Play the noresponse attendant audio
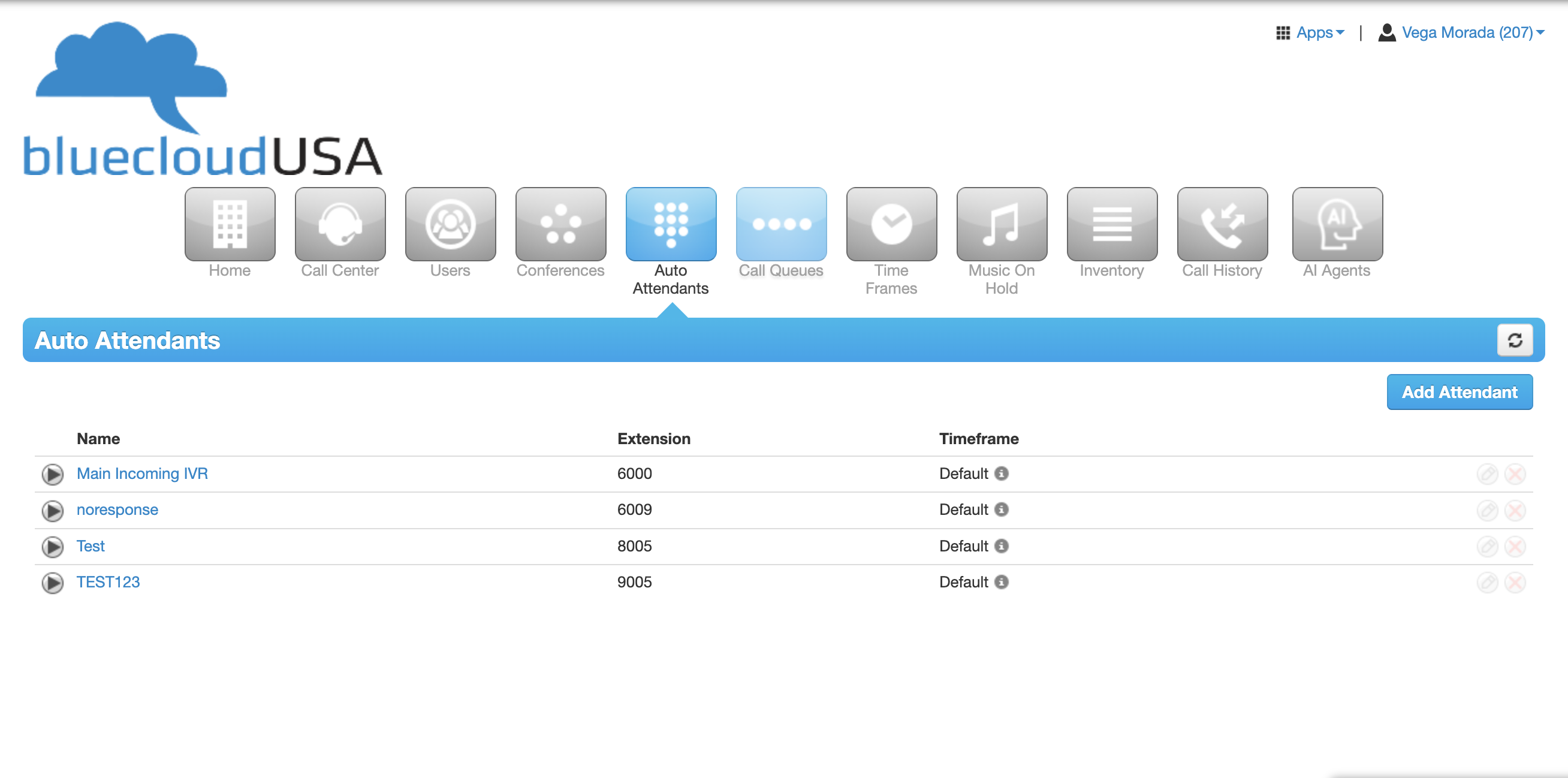This screenshot has width=1568, height=778. pyautogui.click(x=52, y=510)
